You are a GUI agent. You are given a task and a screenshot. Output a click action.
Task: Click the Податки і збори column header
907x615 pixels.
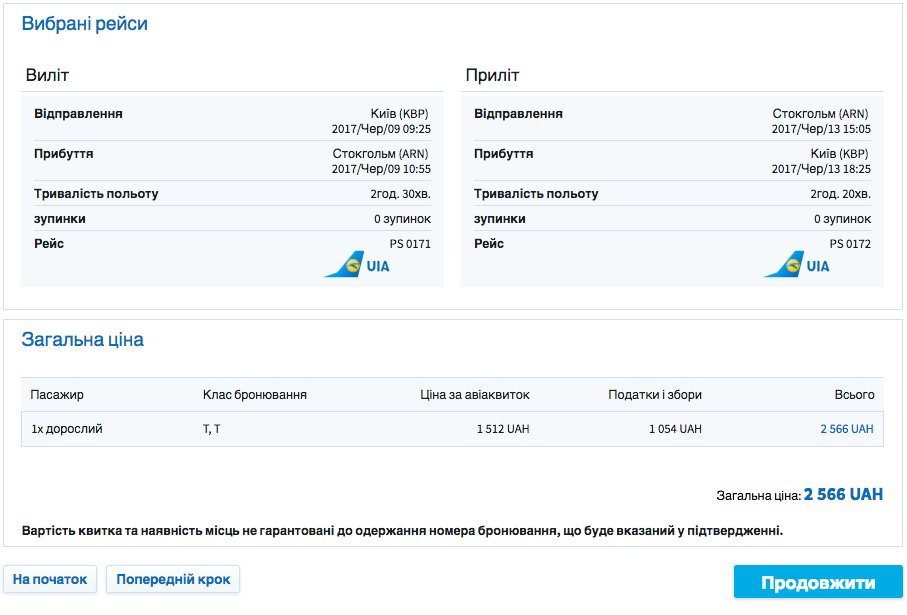[654, 395]
